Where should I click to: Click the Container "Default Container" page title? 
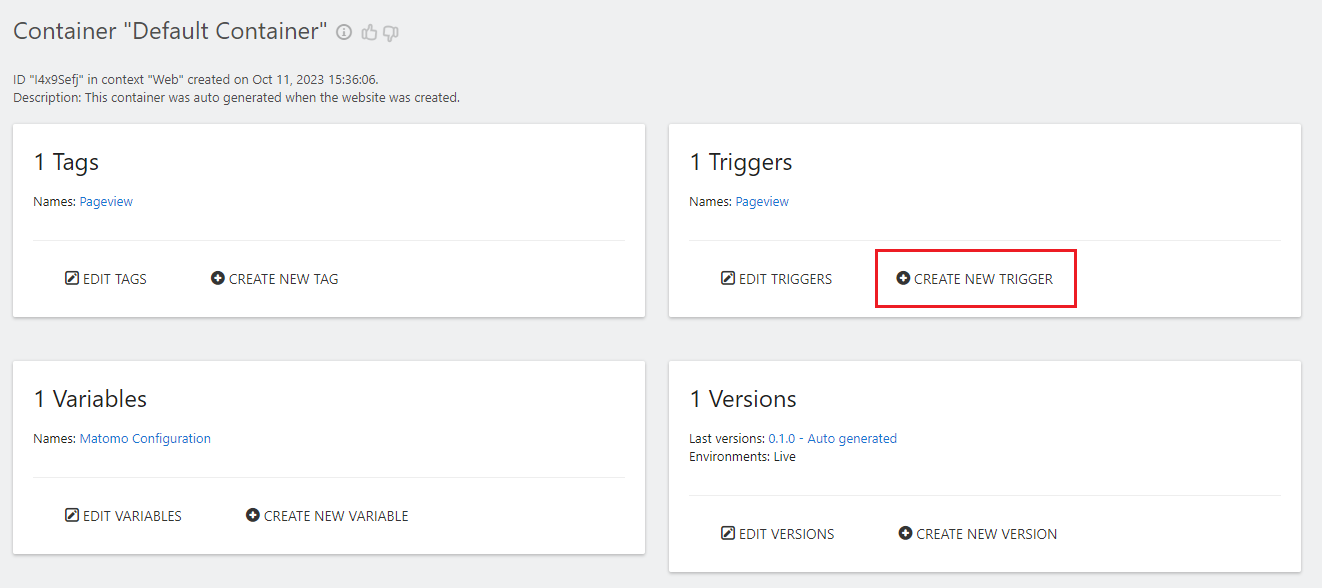170,31
